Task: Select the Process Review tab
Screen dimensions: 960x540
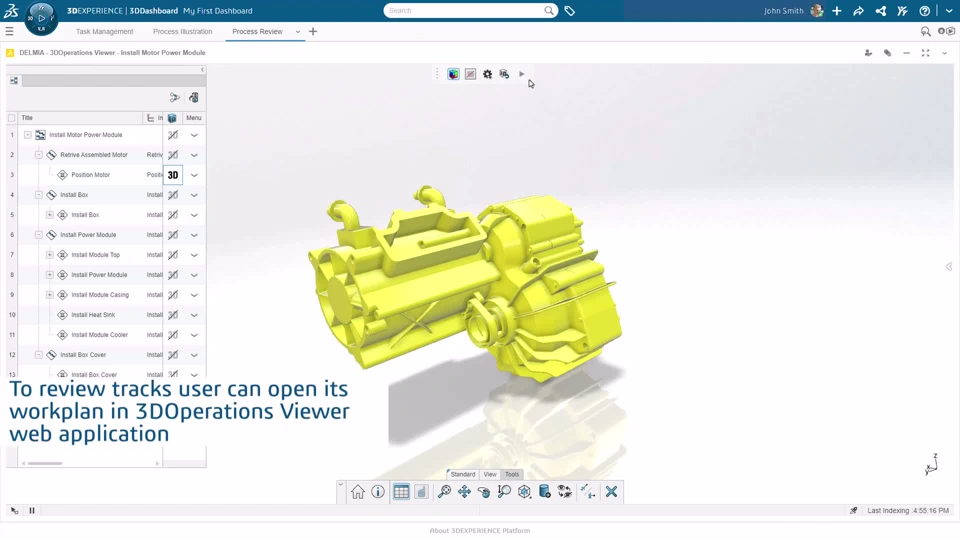Action: [x=257, y=31]
